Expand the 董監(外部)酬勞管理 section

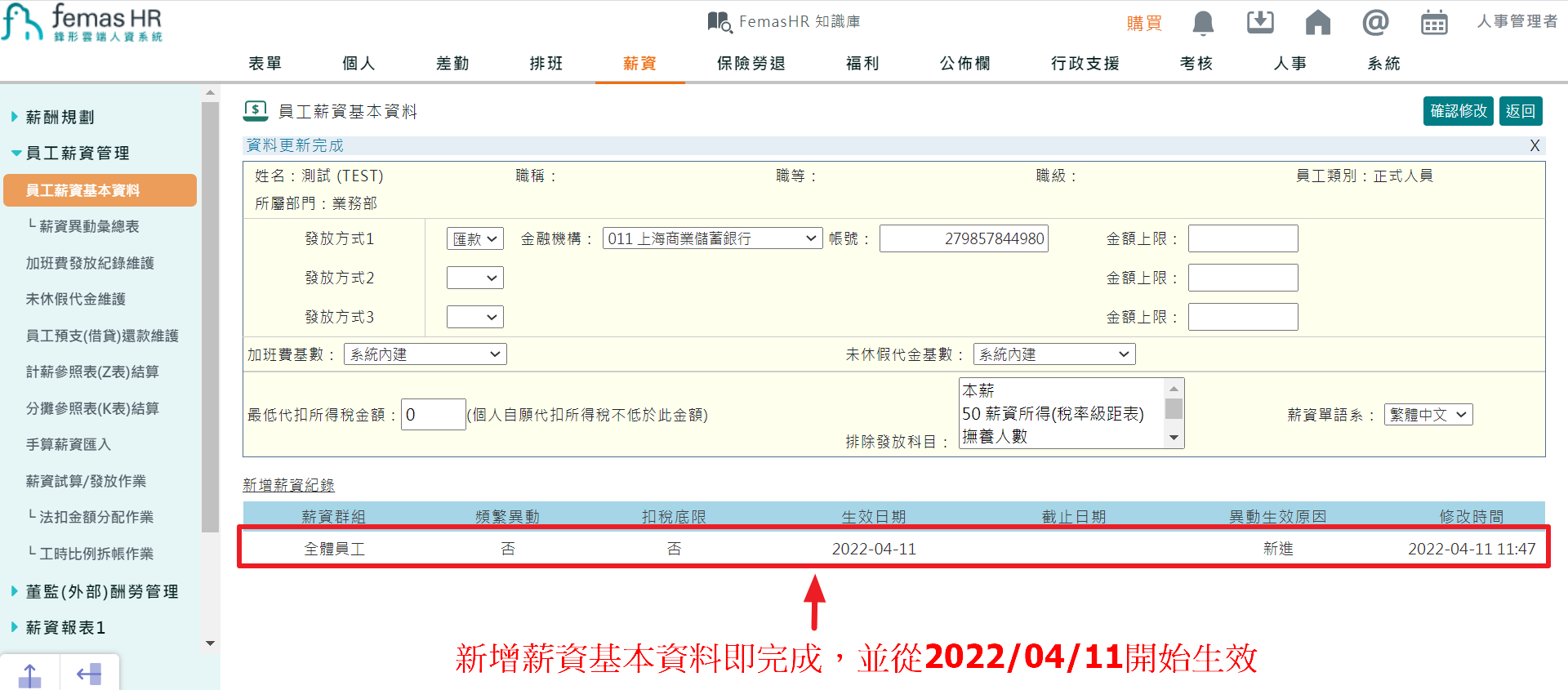click(x=101, y=591)
